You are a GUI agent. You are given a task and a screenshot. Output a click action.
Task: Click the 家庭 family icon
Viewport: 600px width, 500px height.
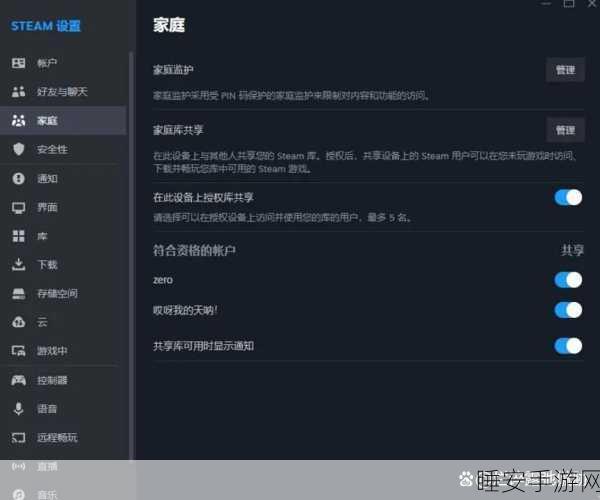(18, 121)
